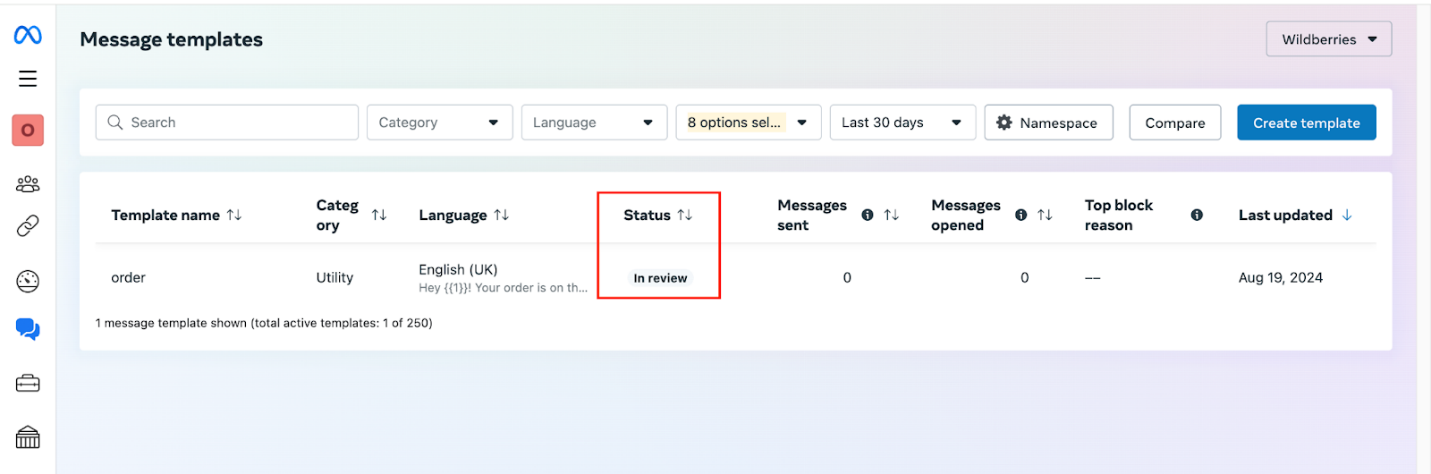Viewport: 1431px width, 474px height.
Task: Open the Wildberries account selector
Action: [1328, 40]
